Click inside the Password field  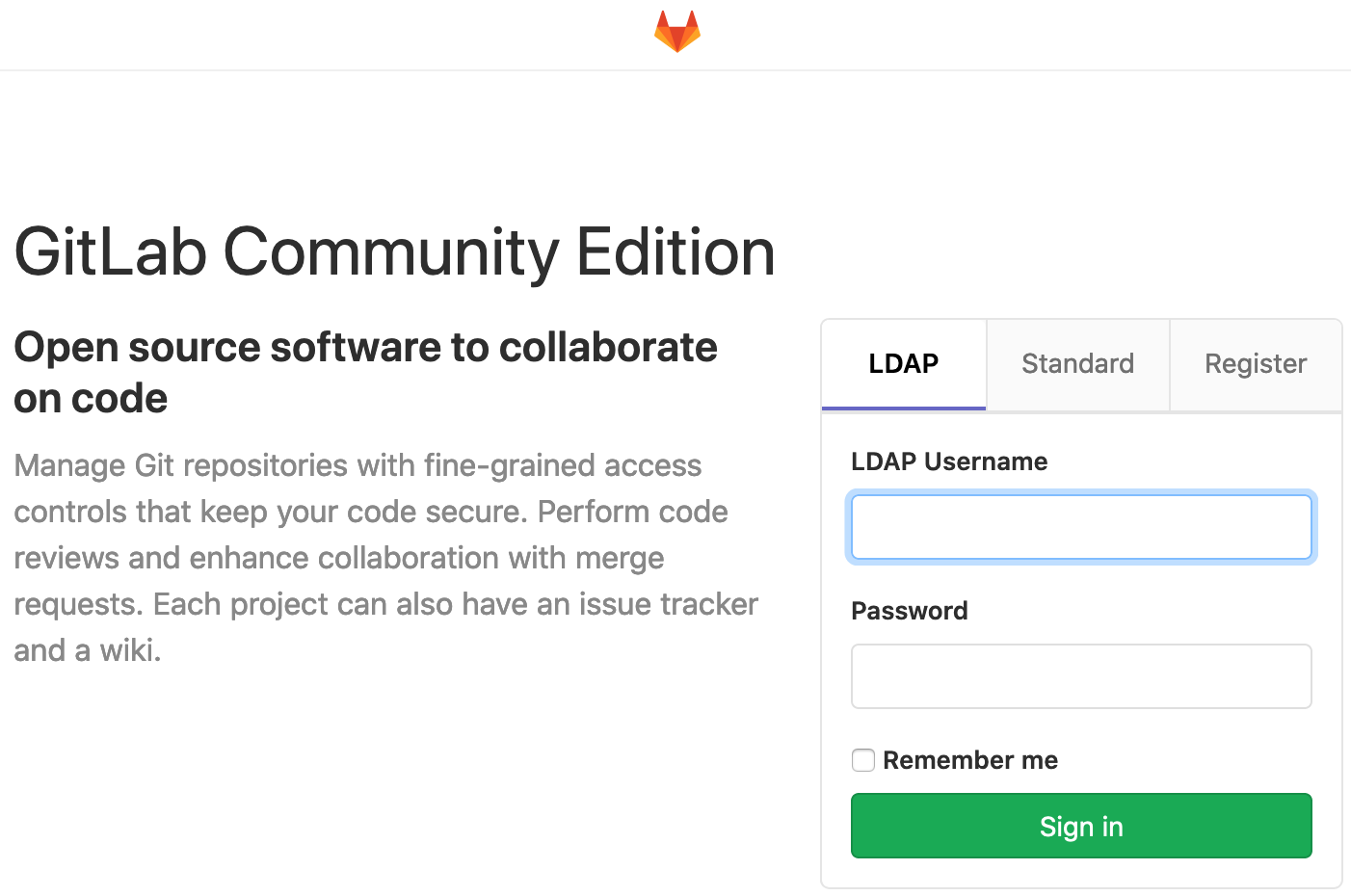point(1081,675)
